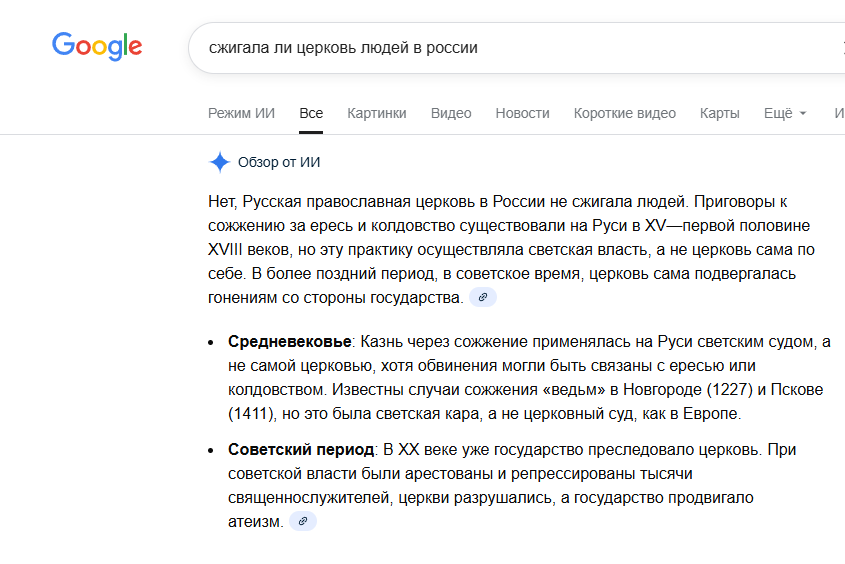
Task: Show the «Новости» results tab
Action: tap(522, 113)
